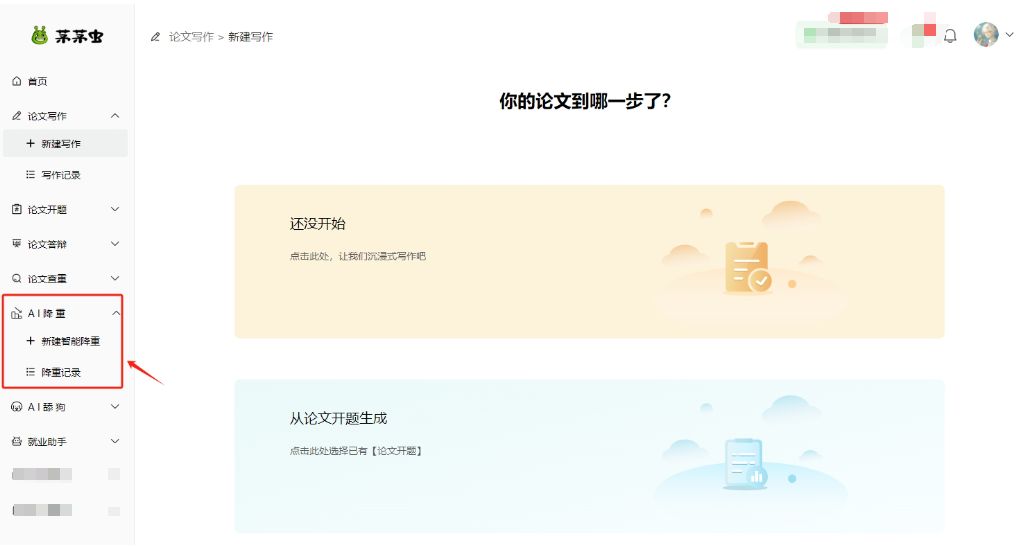1032x546 pixels.
Task: Expand the AI舔狗 chevron
Action: [115, 407]
